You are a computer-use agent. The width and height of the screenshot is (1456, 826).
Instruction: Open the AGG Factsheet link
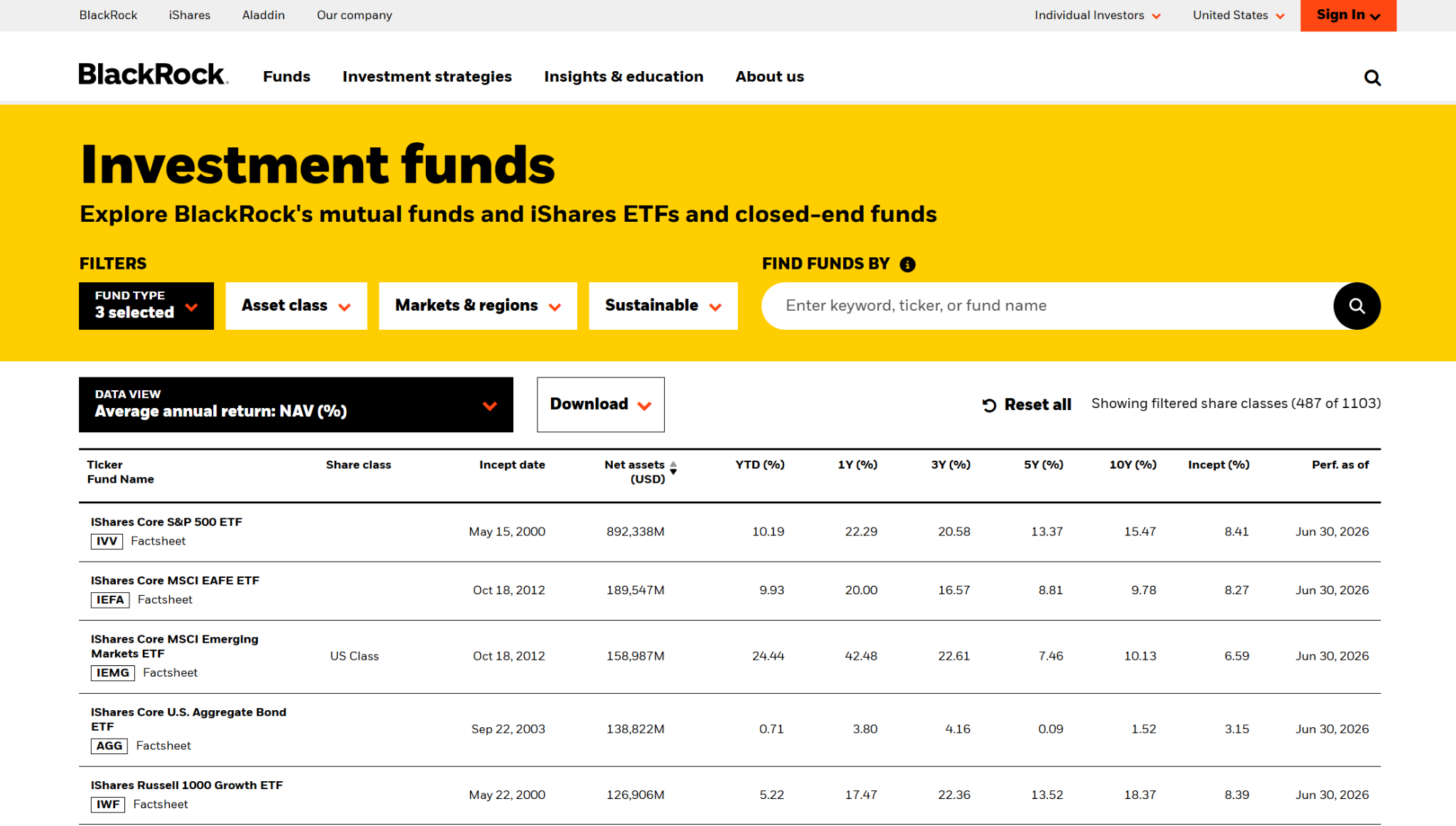[164, 746]
